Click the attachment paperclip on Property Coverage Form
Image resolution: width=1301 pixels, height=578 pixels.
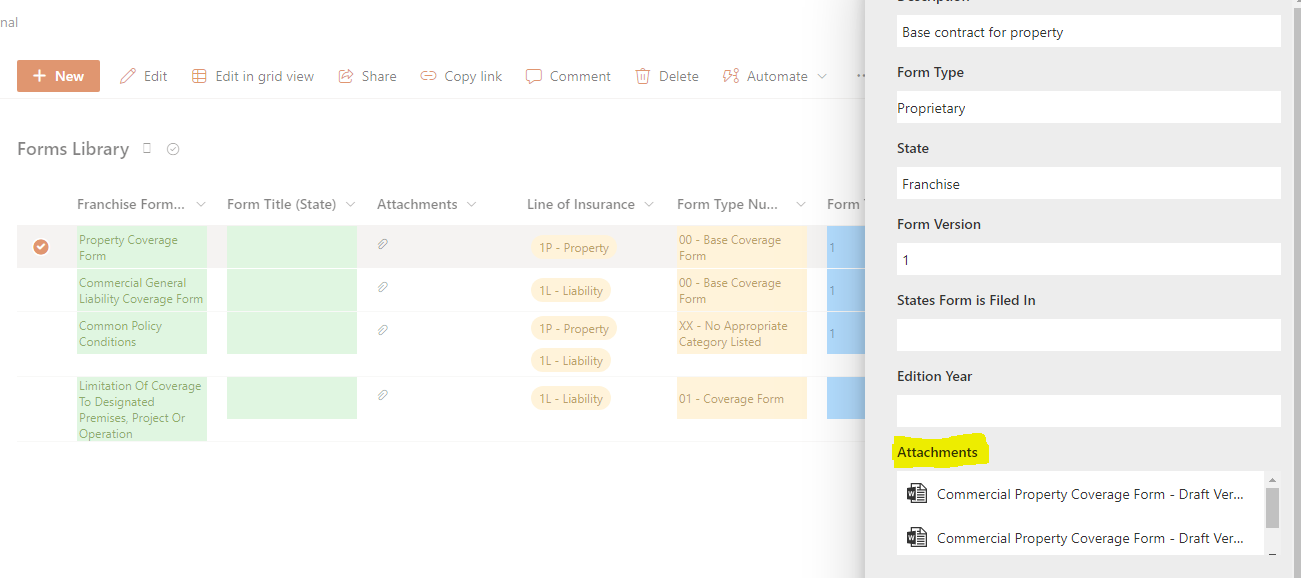coord(383,242)
